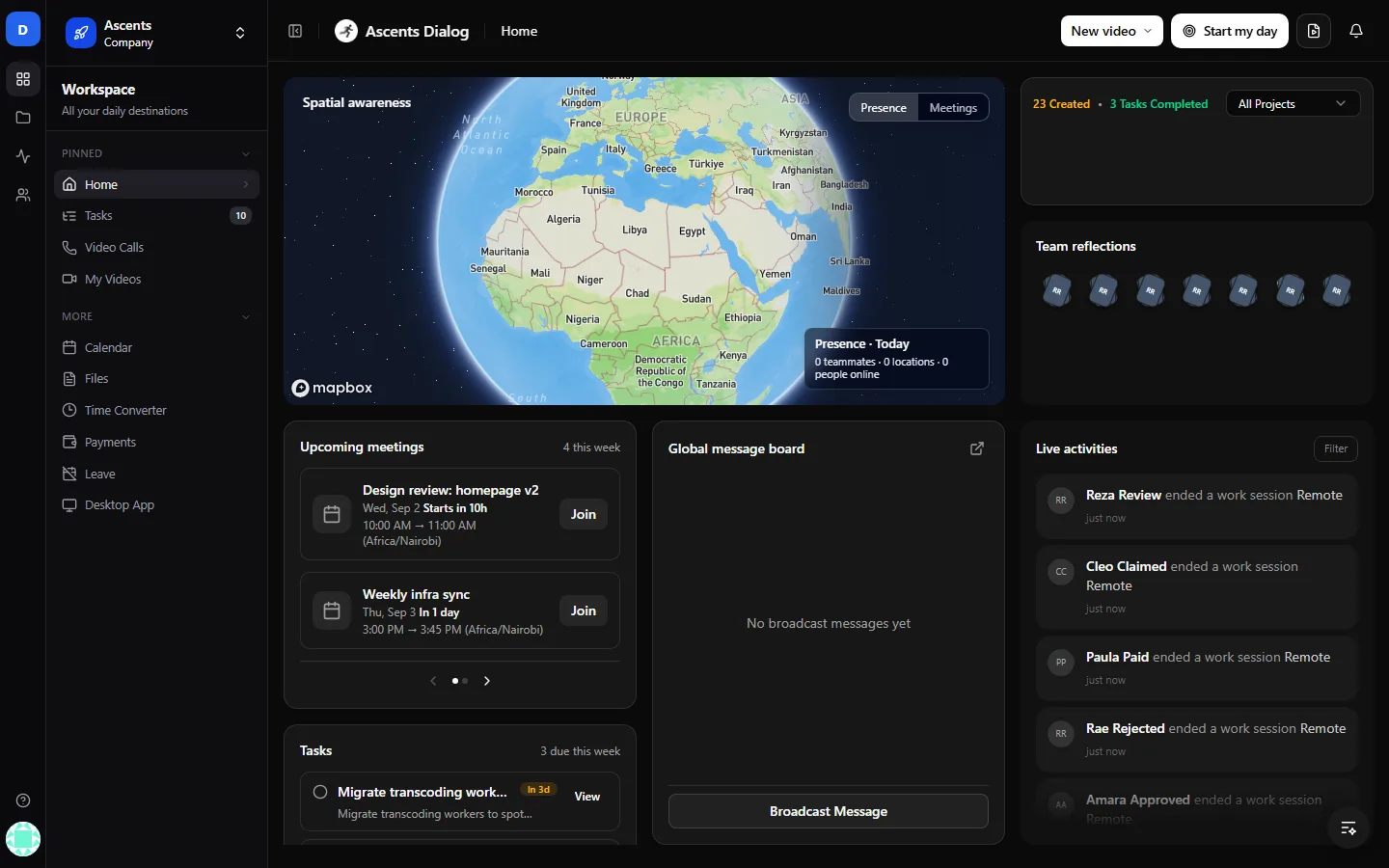Open the dashboard grid icon in left rail
The height and width of the screenshot is (868, 1389).
(x=23, y=79)
